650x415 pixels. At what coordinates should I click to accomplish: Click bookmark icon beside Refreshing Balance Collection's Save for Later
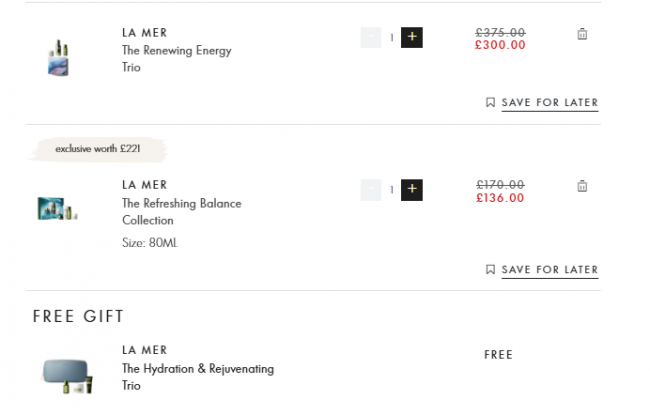490,269
